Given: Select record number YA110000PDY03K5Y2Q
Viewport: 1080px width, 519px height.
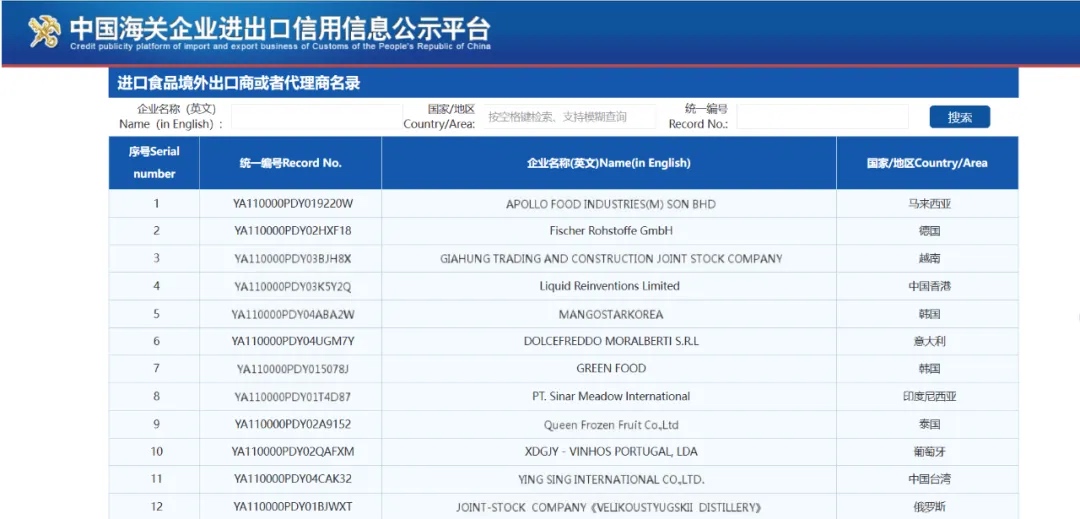Looking at the screenshot, I should 293,286.
